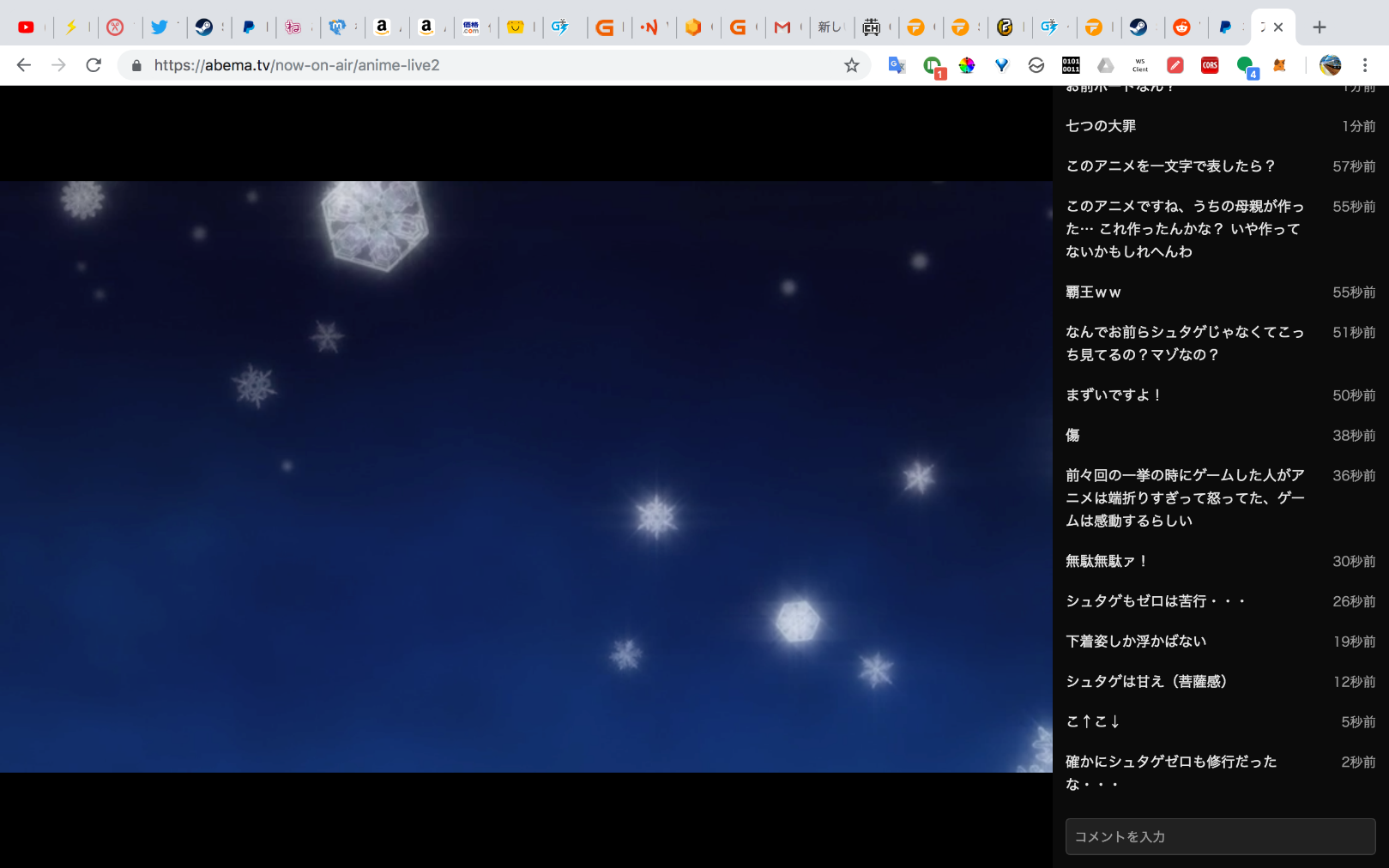Screen dimensions: 1389x868
Task: Open the WS Client extension
Action: click(x=1140, y=65)
